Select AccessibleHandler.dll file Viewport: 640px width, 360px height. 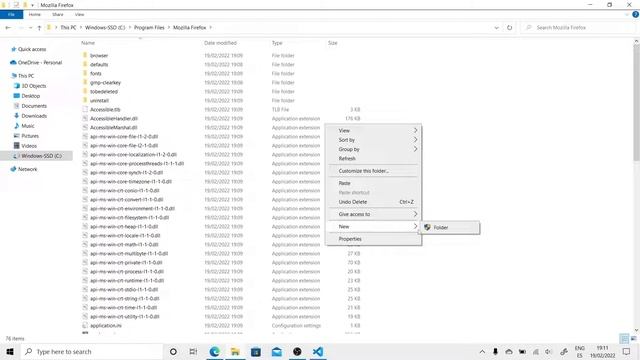(114, 118)
